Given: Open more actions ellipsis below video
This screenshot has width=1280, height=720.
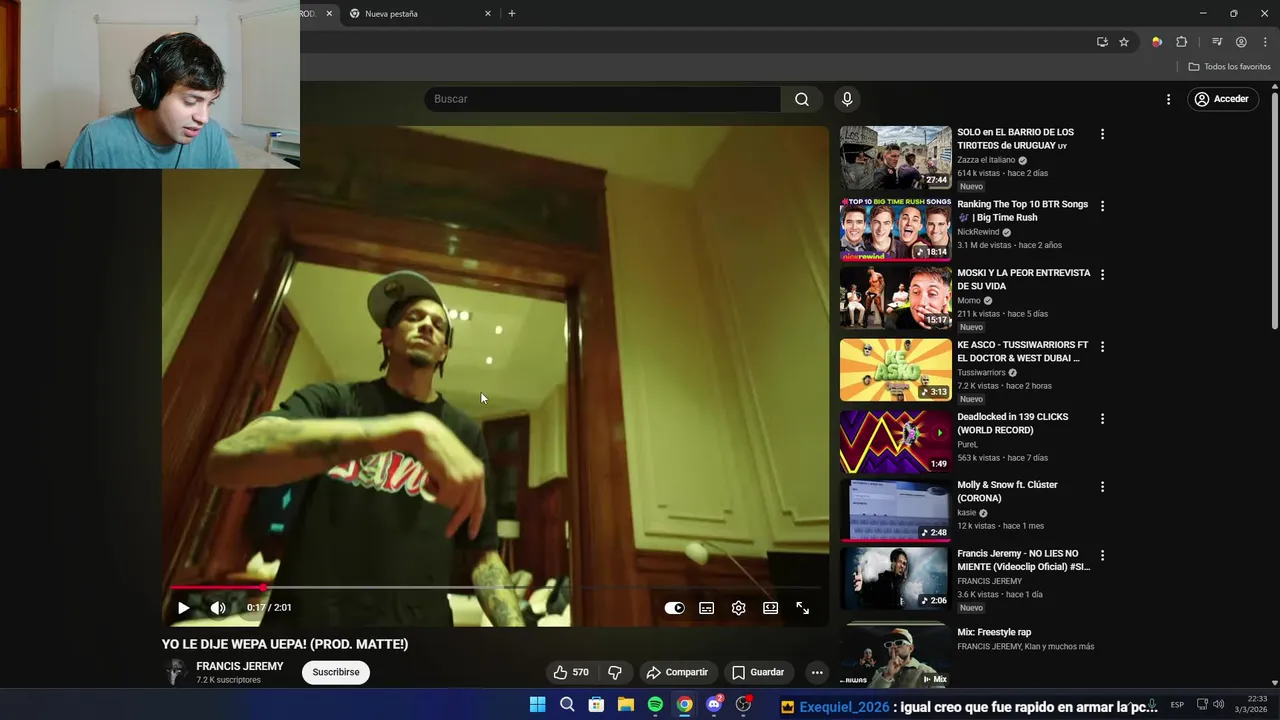Looking at the screenshot, I should 817,672.
